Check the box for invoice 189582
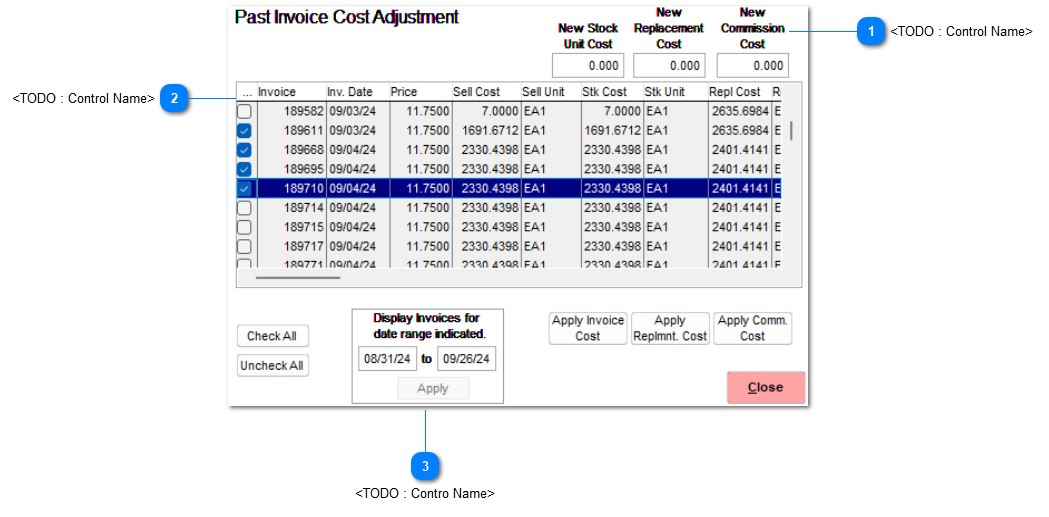 pyautogui.click(x=245, y=111)
